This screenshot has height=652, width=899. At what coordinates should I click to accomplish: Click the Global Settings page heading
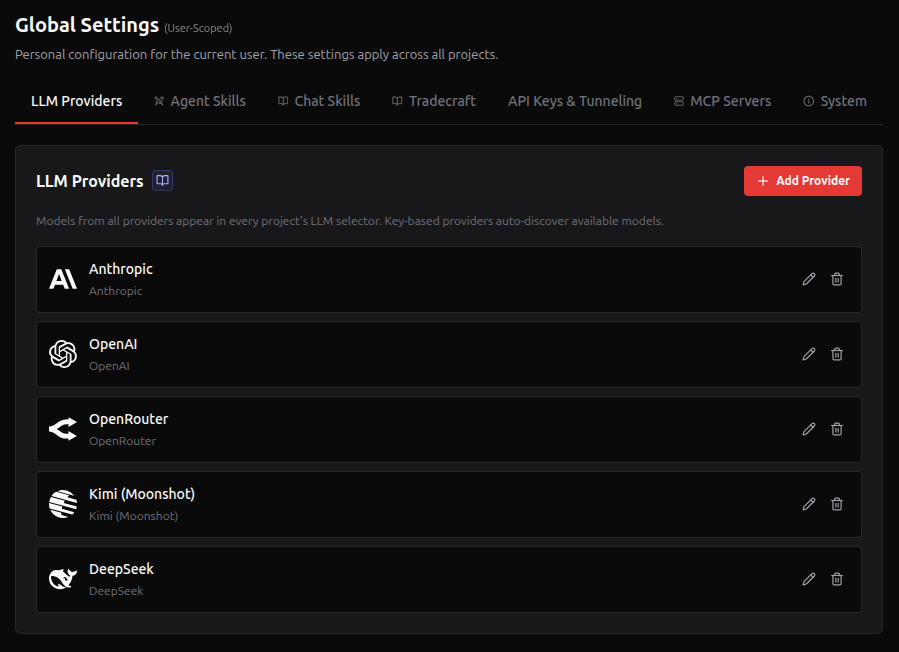(87, 25)
